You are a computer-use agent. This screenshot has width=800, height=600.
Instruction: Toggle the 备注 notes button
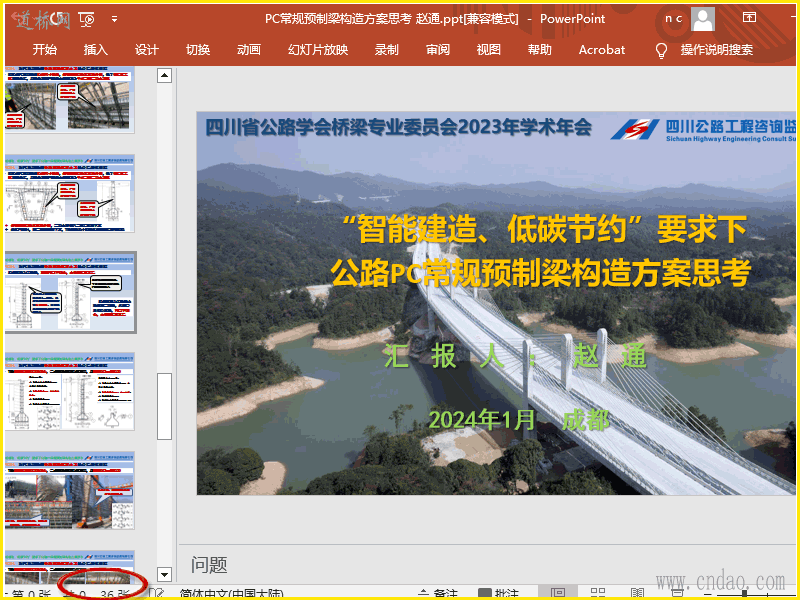click(437, 594)
